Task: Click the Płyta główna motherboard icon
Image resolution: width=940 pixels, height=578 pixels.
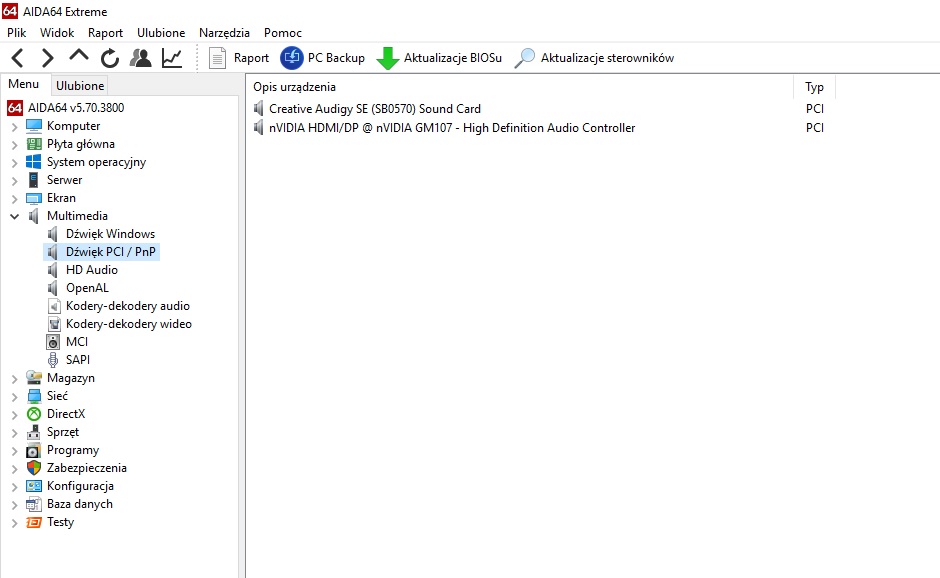Action: [x=34, y=144]
